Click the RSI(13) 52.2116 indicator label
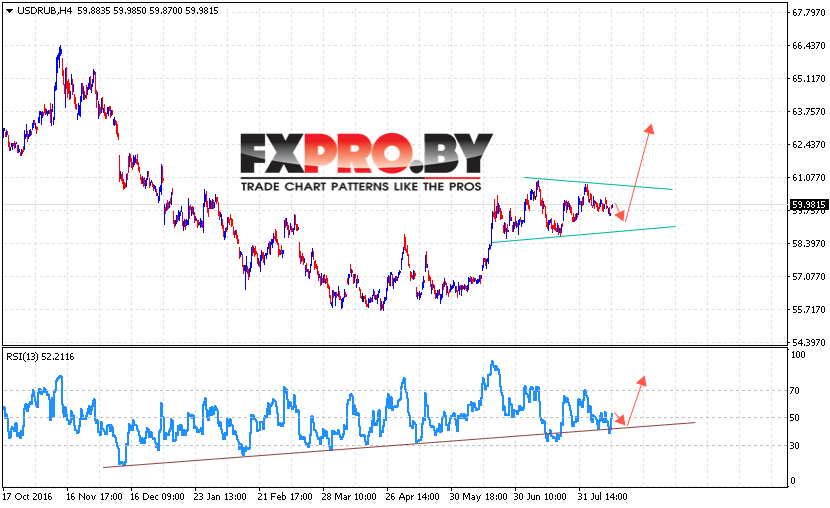 (40, 357)
